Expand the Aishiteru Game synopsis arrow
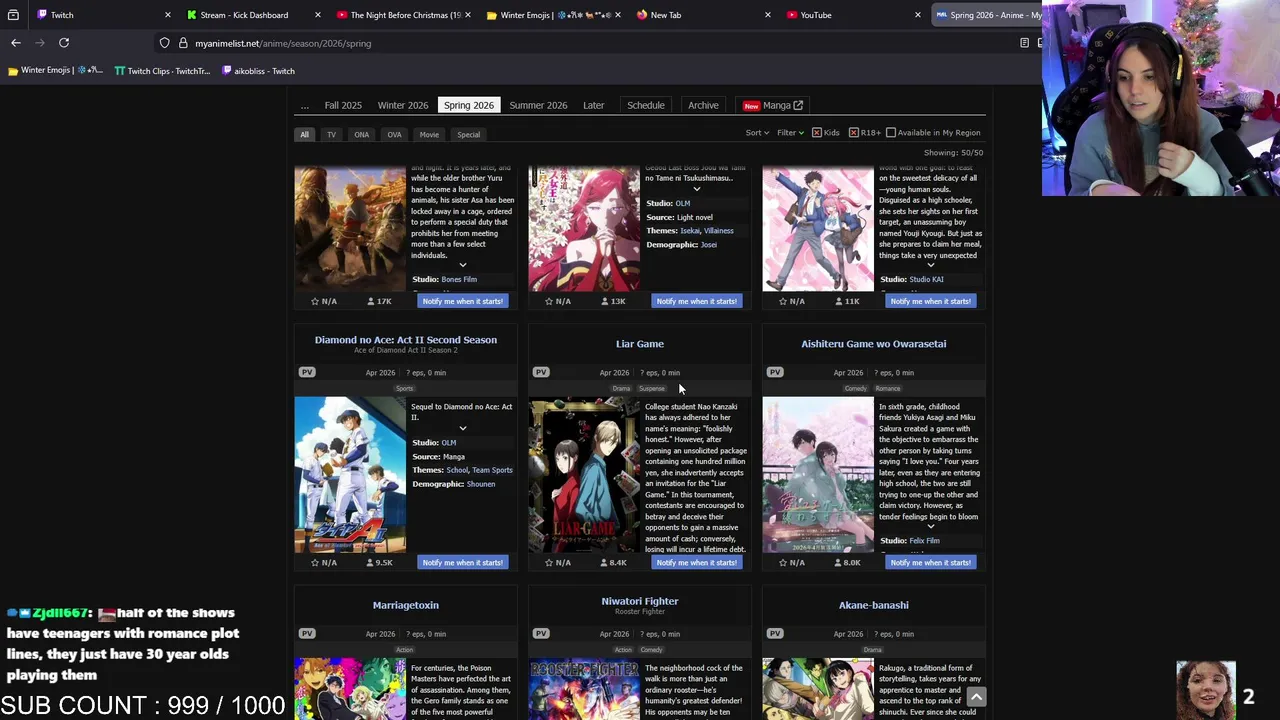 (x=930, y=526)
